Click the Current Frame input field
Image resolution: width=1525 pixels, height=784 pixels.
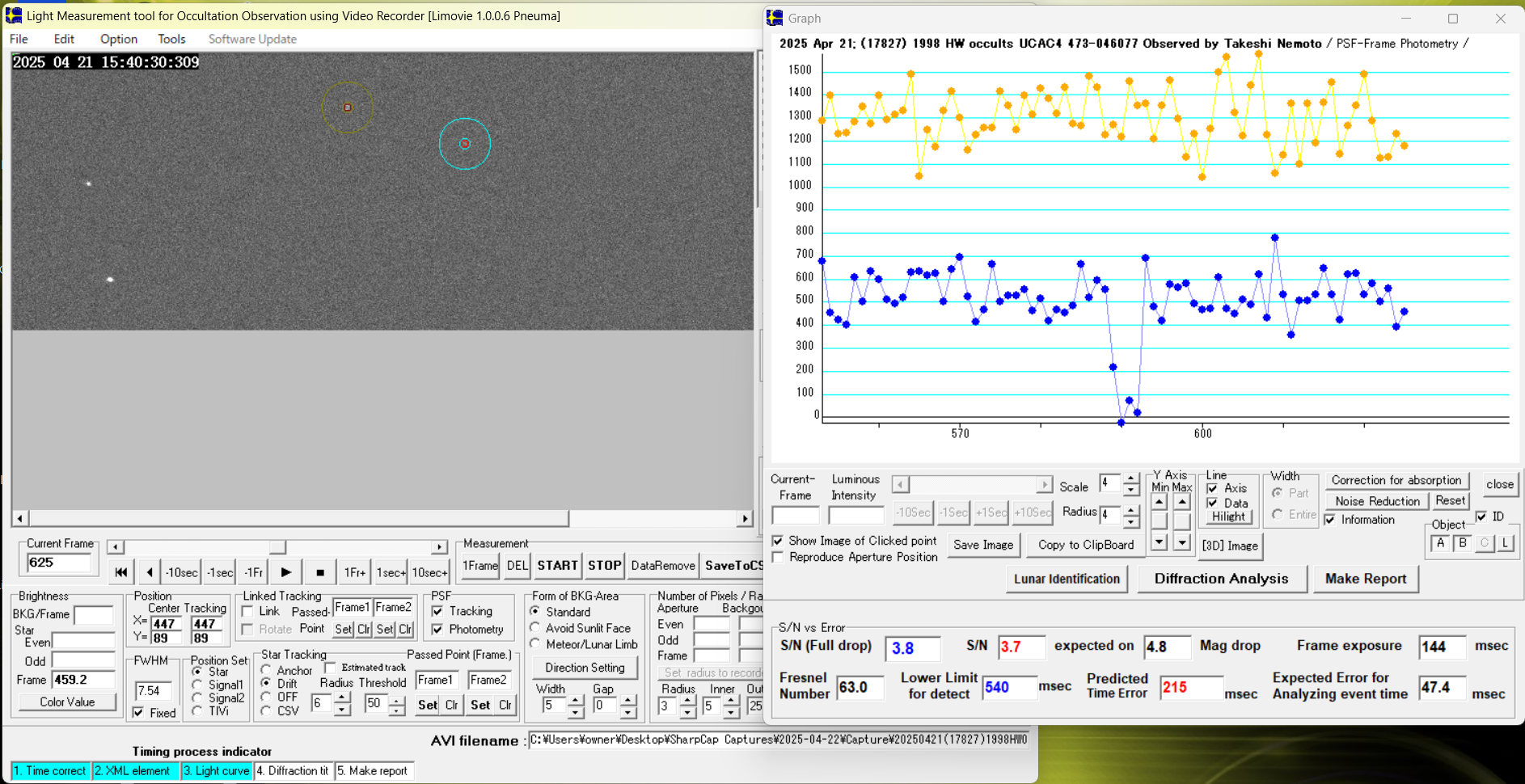(58, 563)
